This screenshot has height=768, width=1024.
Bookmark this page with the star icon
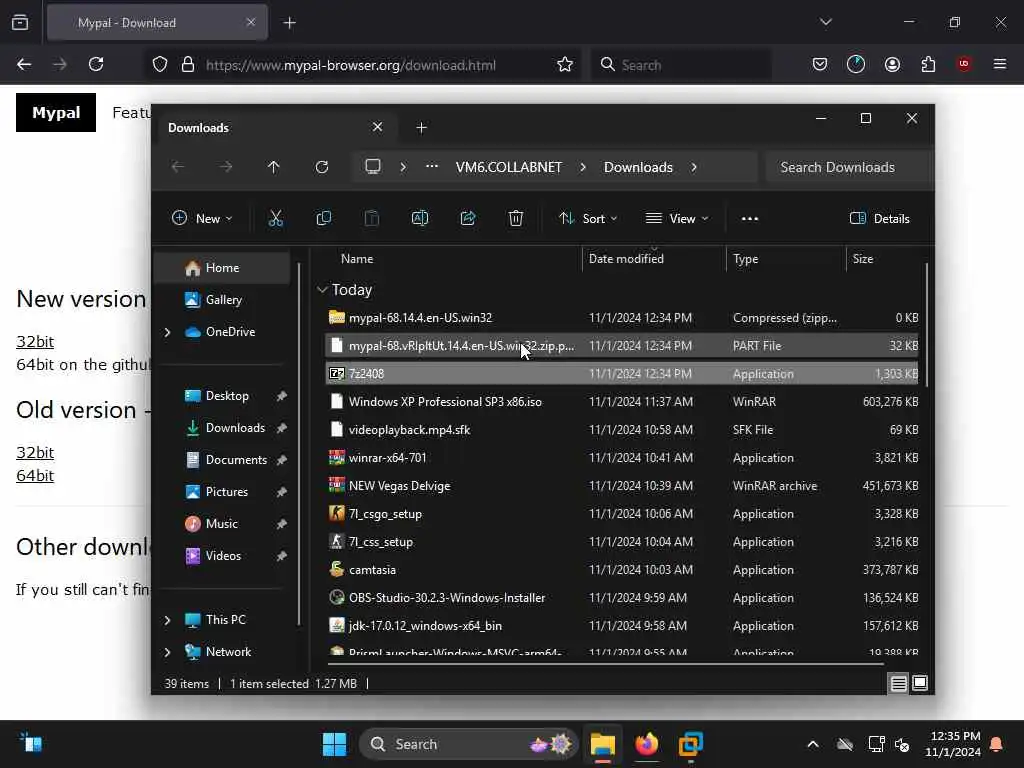pos(565,64)
